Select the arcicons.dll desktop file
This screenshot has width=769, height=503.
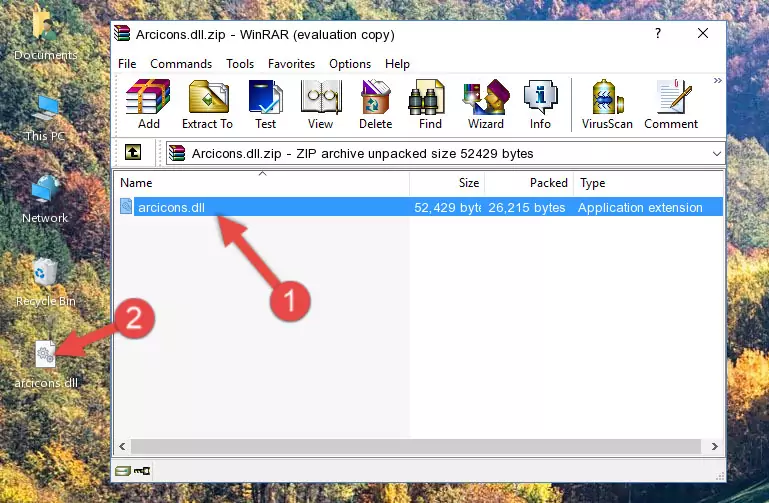pyautogui.click(x=46, y=365)
